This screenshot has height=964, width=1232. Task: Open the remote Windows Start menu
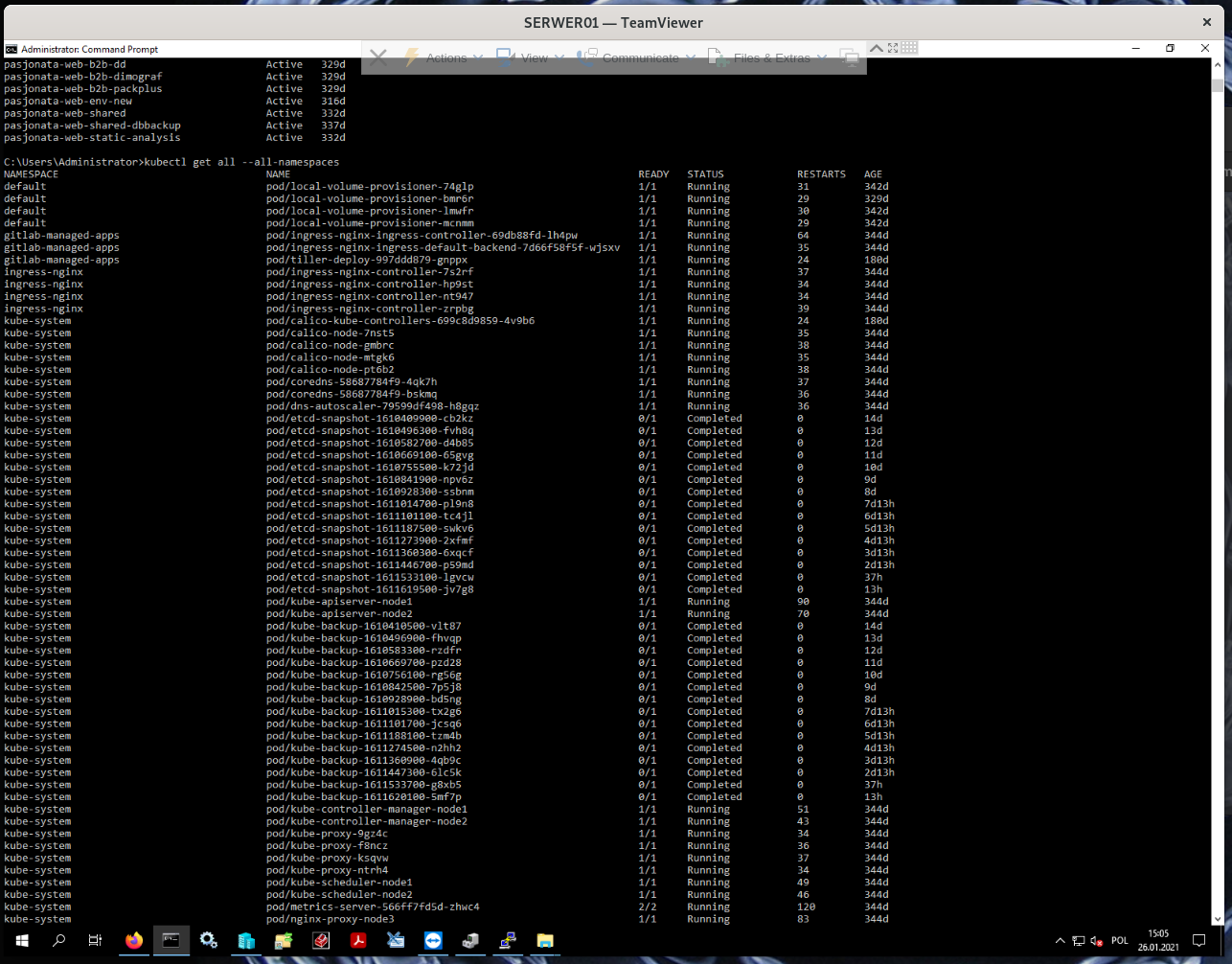(21, 941)
